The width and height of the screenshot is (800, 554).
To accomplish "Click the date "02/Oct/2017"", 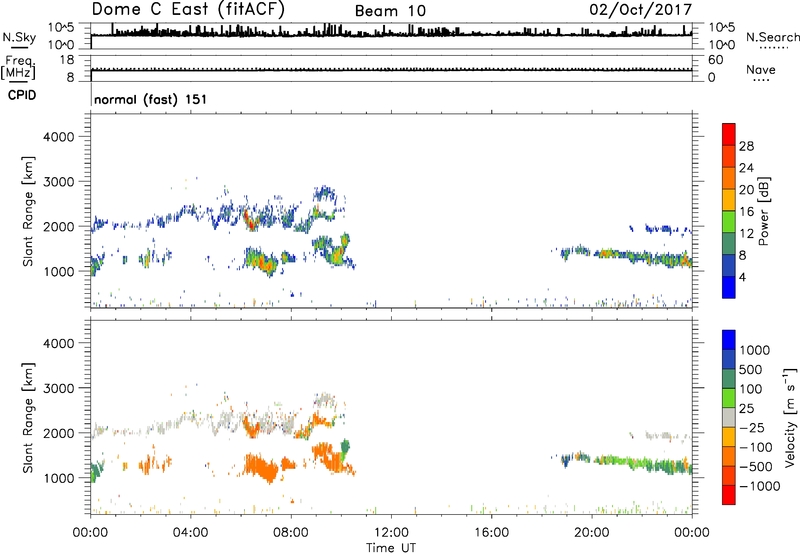I will click(641, 9).
